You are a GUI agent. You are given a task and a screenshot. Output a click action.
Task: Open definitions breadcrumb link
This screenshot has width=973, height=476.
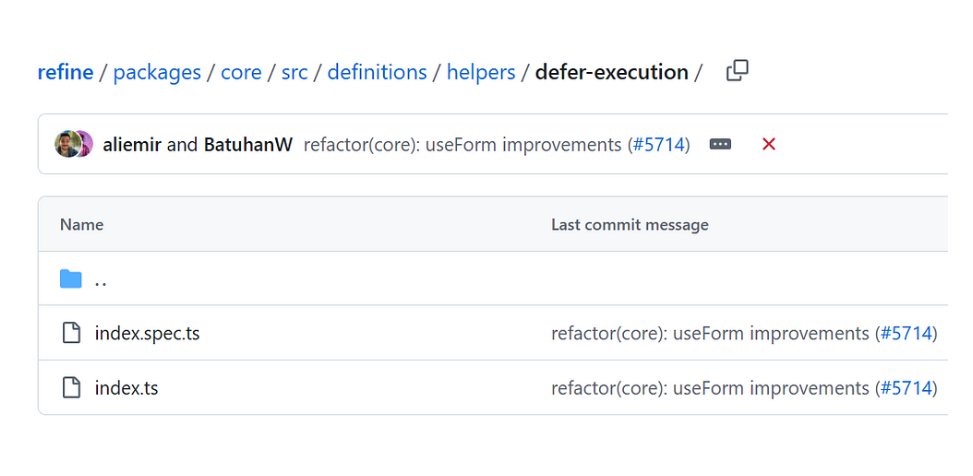pos(377,73)
